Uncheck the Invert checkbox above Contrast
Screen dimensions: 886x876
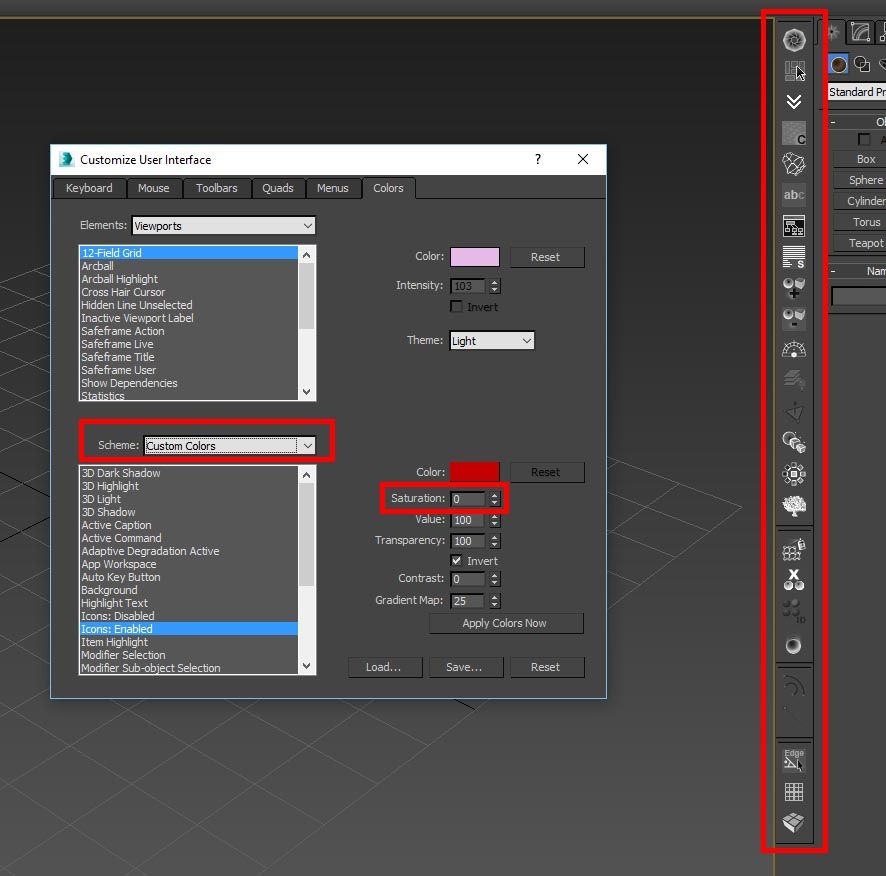(x=457, y=560)
